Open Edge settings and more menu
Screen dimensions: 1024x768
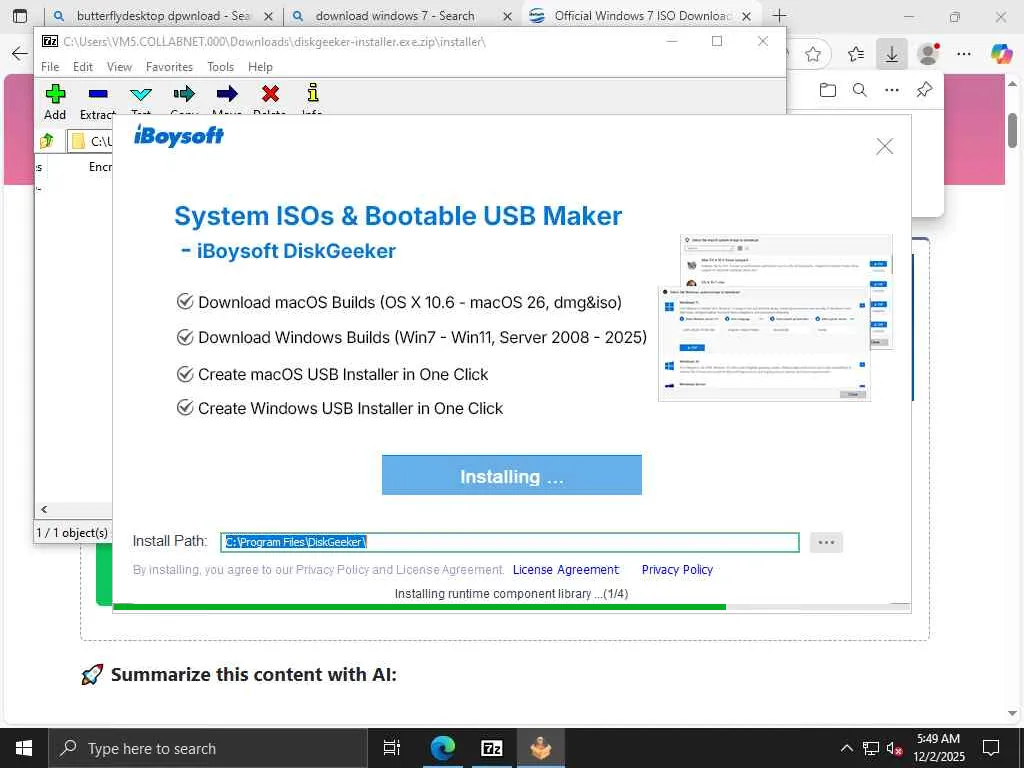[964, 54]
